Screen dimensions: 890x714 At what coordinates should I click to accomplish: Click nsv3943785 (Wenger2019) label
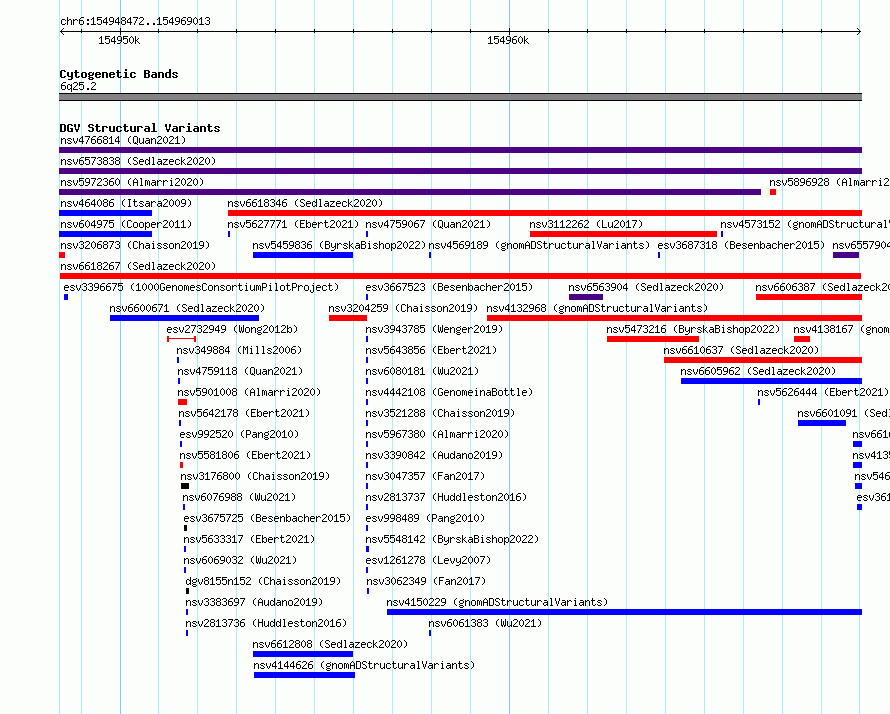434,329
